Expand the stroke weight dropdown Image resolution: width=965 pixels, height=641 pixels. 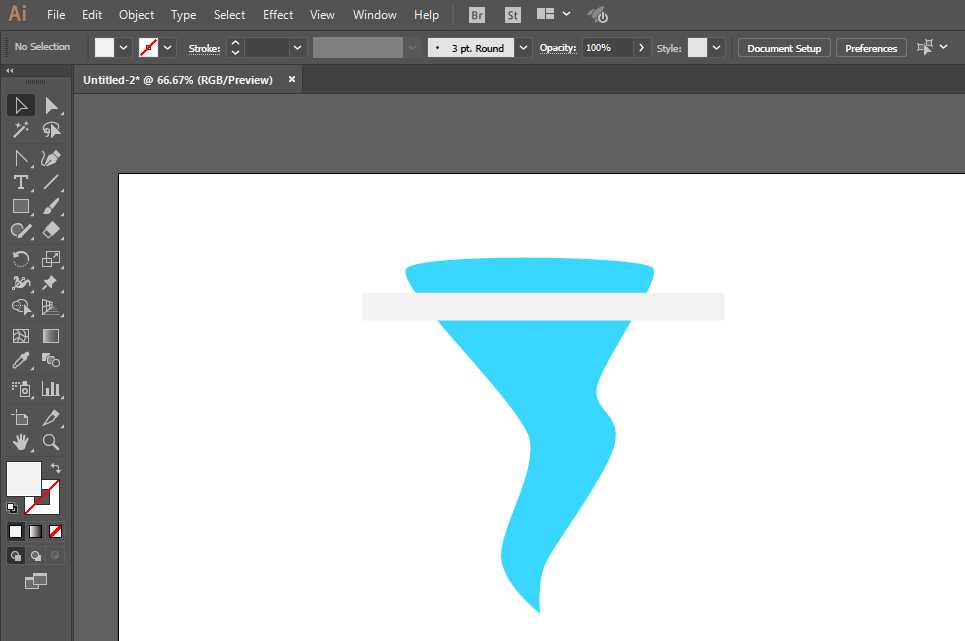[x=297, y=48]
